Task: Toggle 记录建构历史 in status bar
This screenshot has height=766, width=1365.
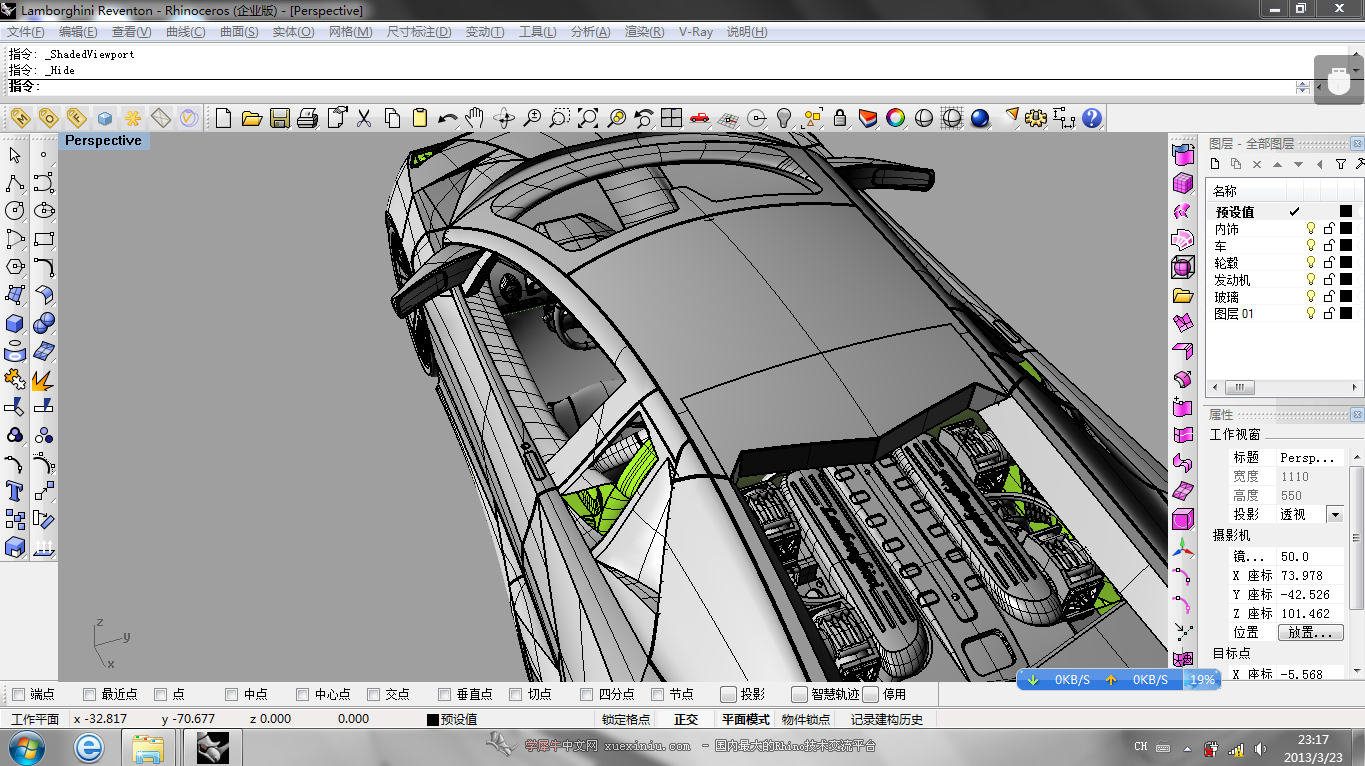Action: click(887, 719)
